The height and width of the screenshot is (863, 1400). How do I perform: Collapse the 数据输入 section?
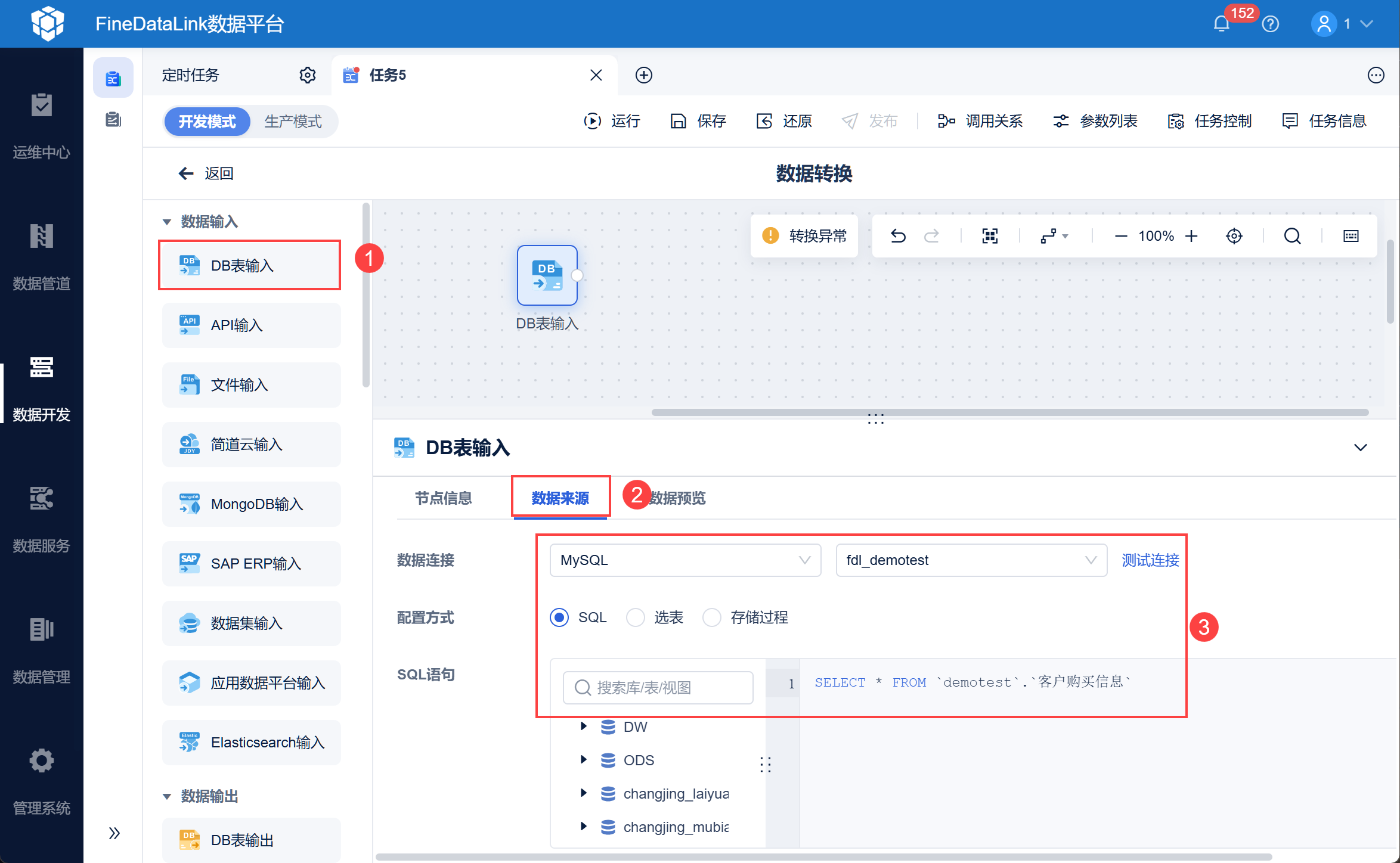167,222
